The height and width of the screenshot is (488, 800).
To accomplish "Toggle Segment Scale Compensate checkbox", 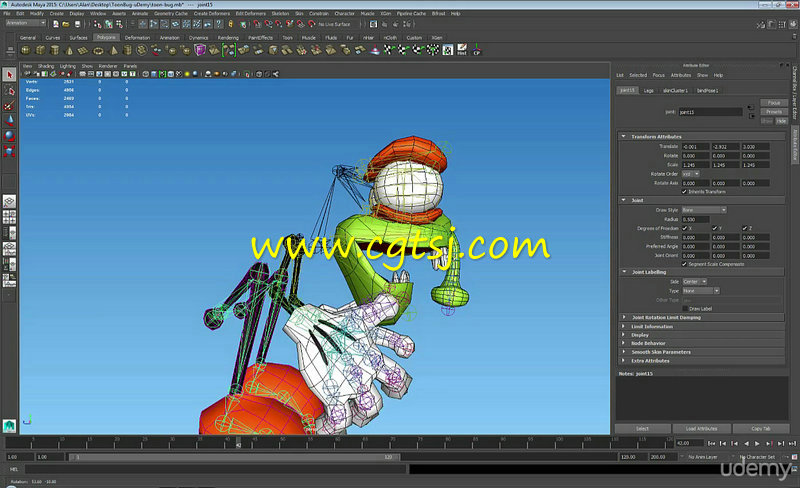I will point(684,264).
